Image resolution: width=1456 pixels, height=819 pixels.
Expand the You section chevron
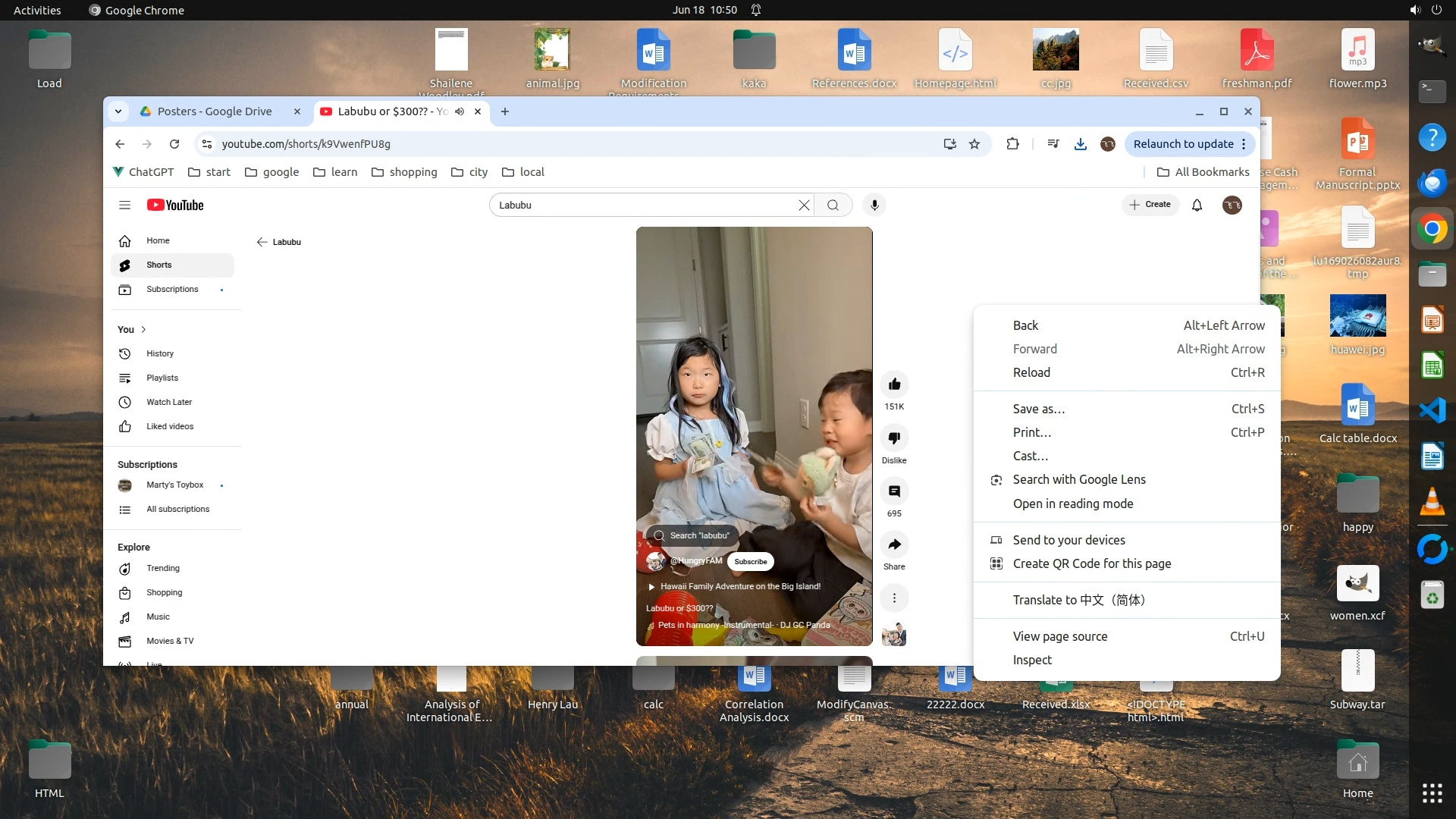(143, 329)
